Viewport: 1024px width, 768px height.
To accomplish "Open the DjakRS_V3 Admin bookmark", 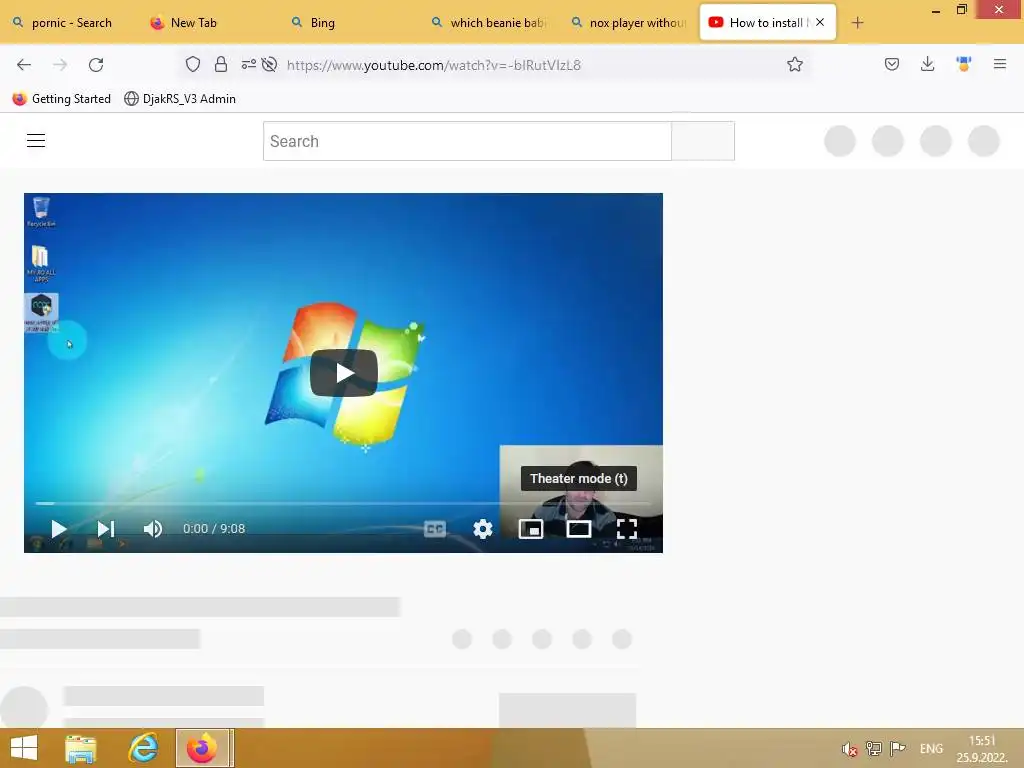I will point(180,99).
